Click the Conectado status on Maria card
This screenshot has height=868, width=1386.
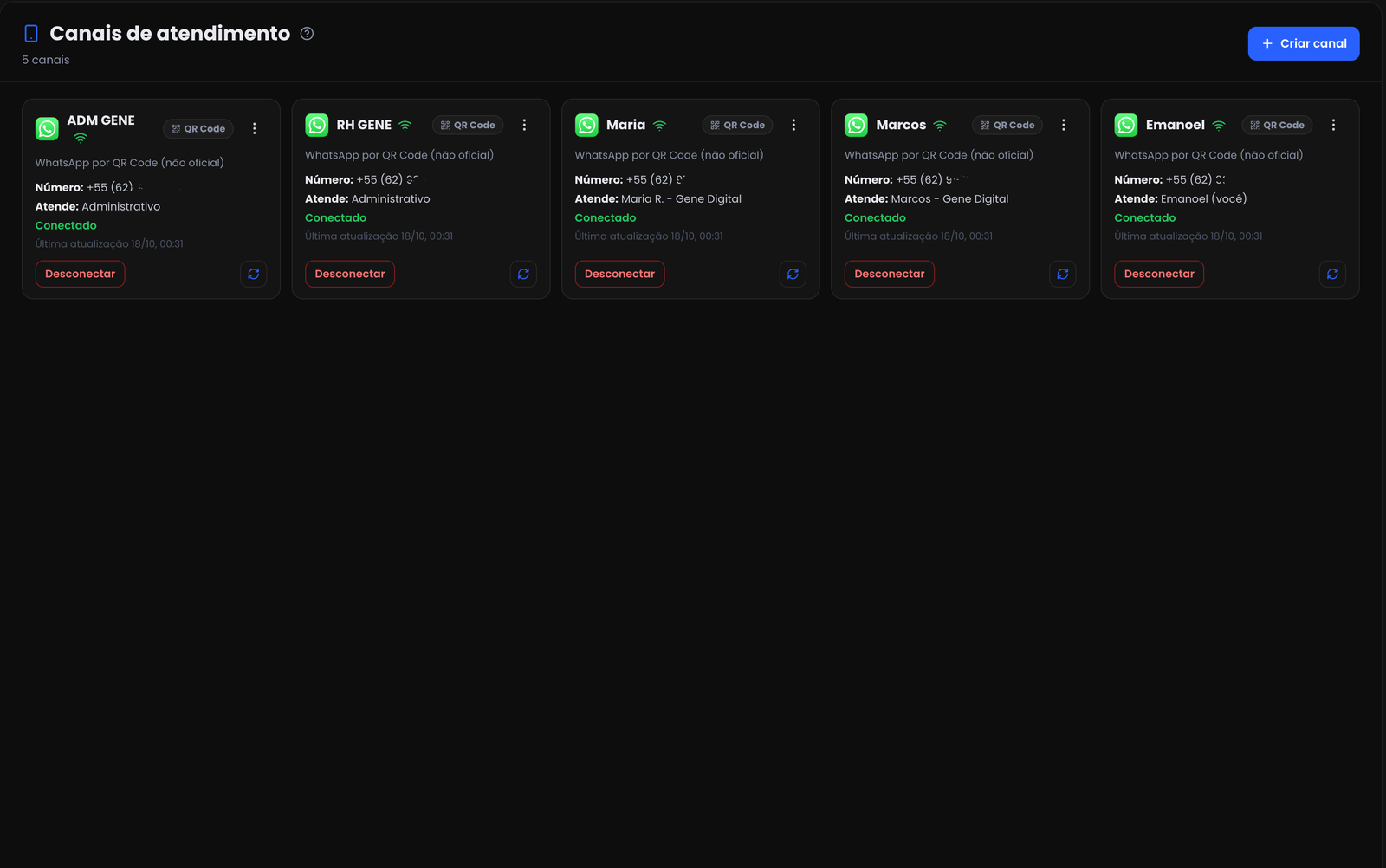point(606,218)
